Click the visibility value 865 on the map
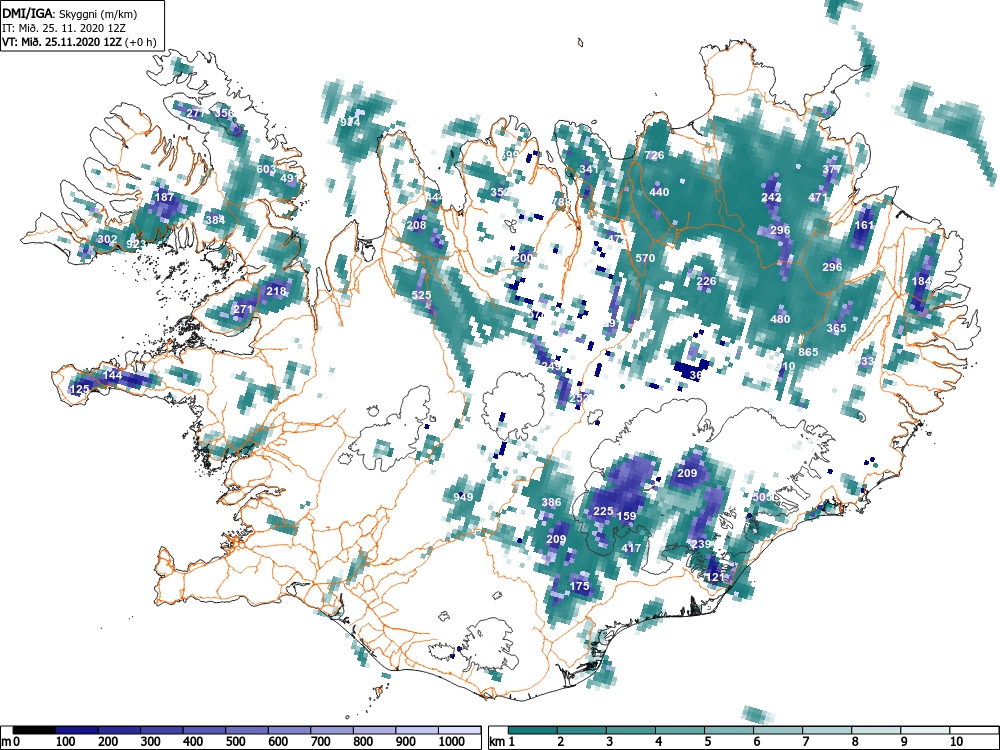The height and width of the screenshot is (750, 1000). [808, 351]
